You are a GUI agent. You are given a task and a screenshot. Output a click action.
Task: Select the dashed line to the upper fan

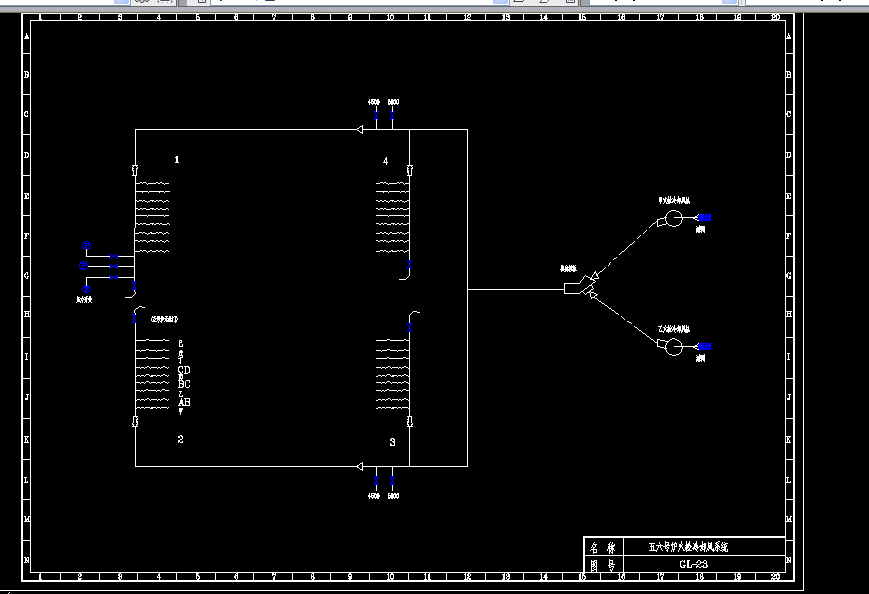pos(626,249)
